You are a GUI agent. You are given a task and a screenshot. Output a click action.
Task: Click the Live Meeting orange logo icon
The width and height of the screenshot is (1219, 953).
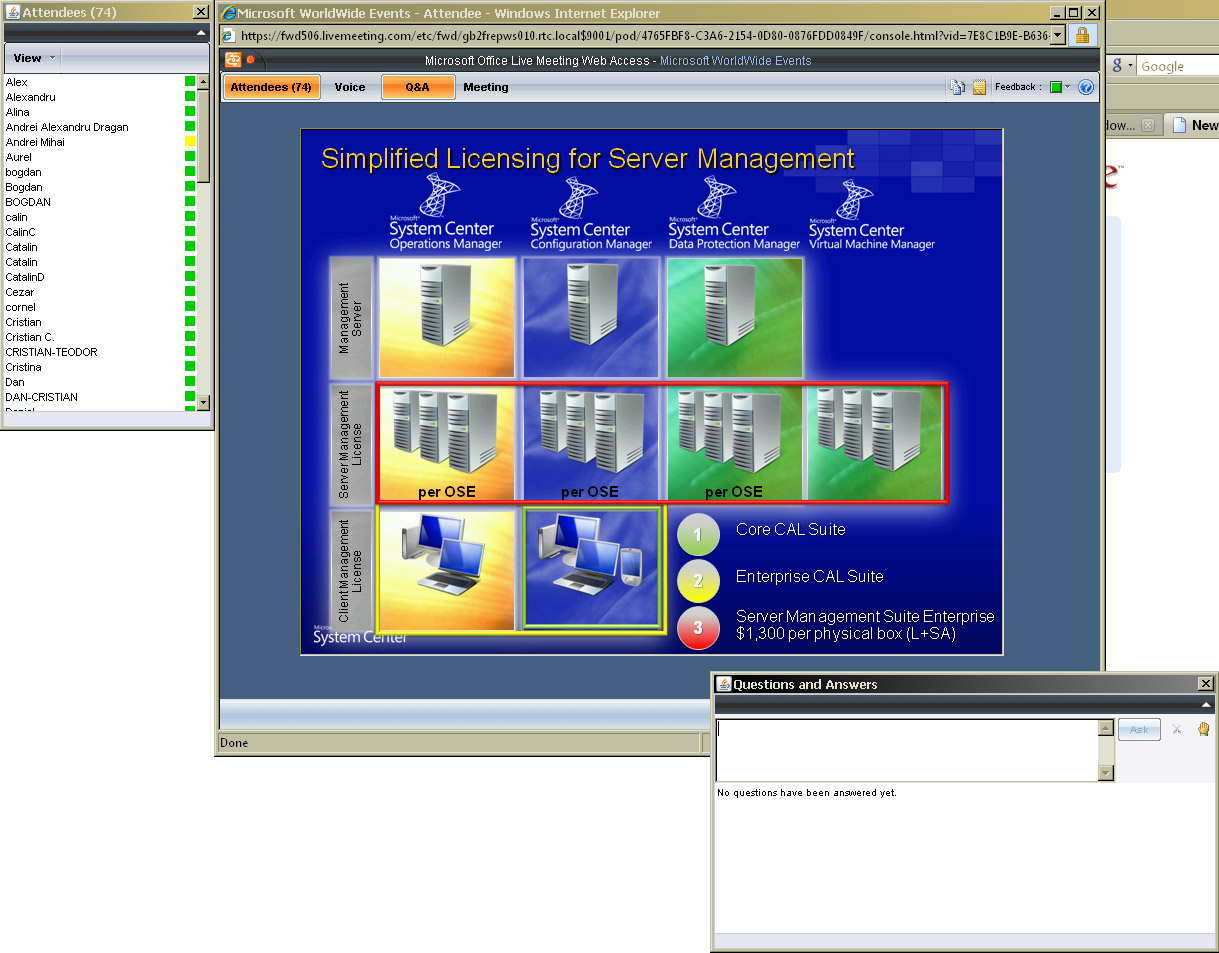[233, 60]
